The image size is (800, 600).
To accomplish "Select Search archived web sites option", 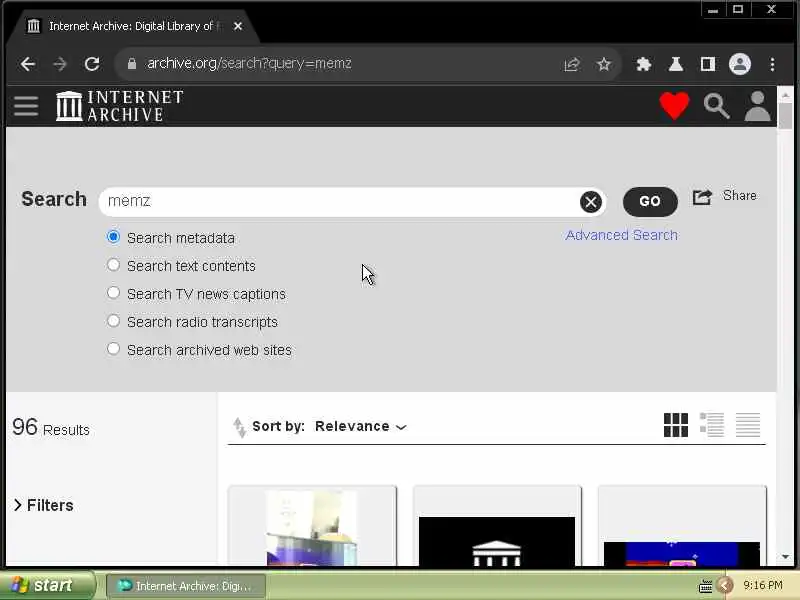I will [x=113, y=349].
